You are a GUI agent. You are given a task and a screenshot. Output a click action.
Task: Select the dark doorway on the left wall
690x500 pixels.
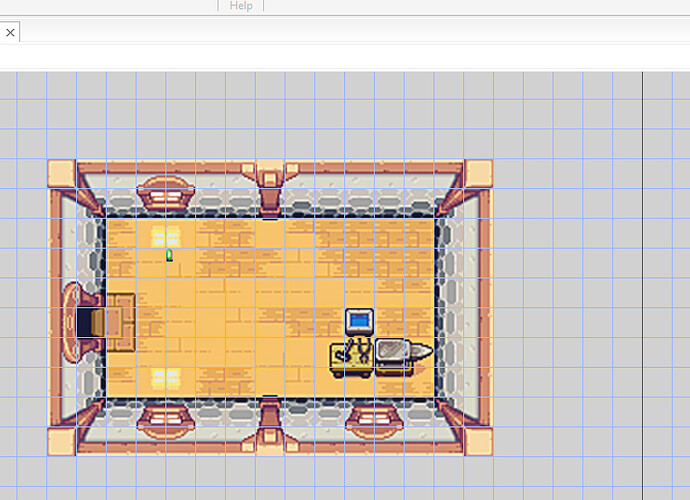pyautogui.click(x=85, y=323)
